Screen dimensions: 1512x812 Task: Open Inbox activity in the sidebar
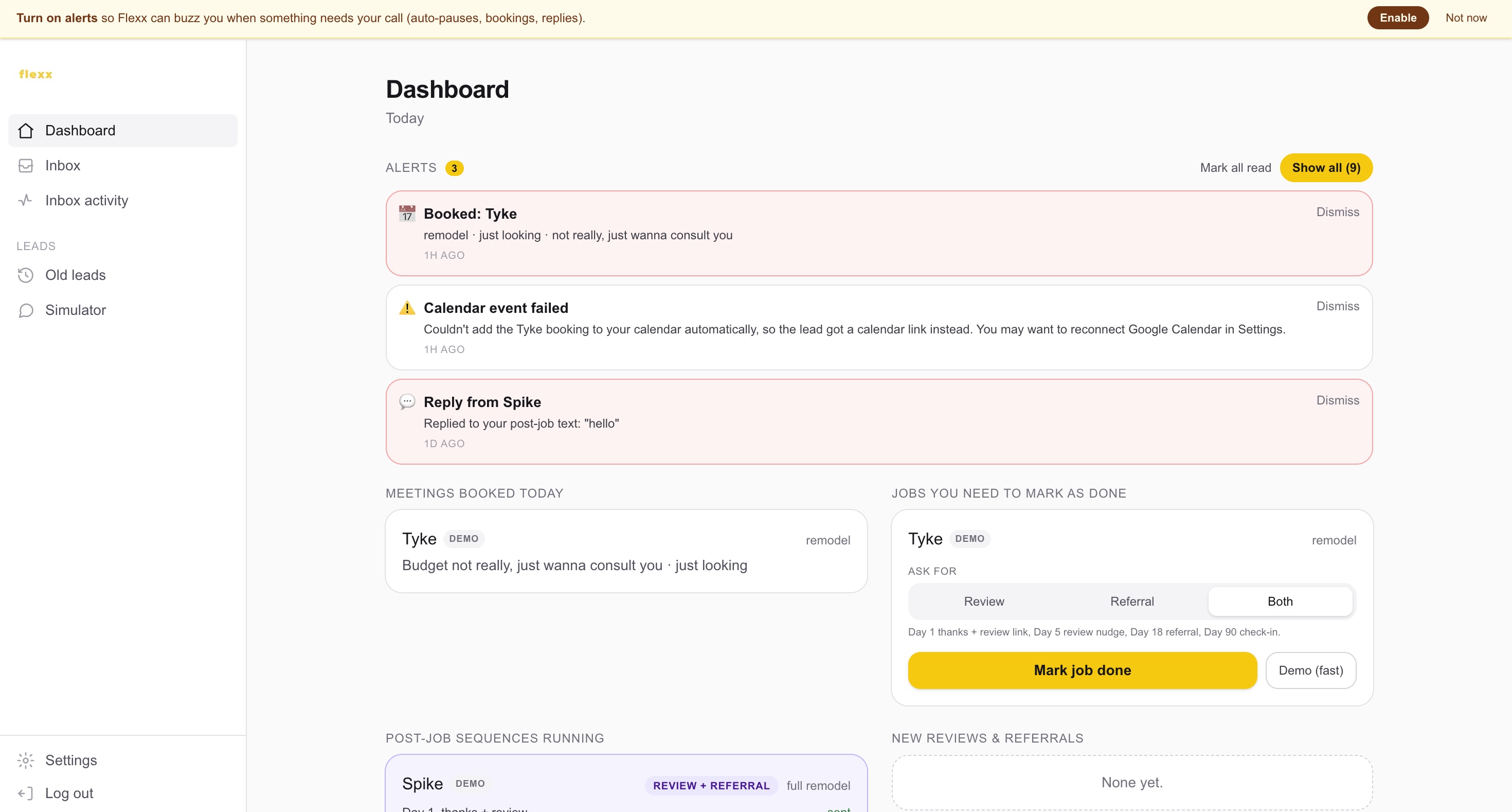(x=123, y=200)
